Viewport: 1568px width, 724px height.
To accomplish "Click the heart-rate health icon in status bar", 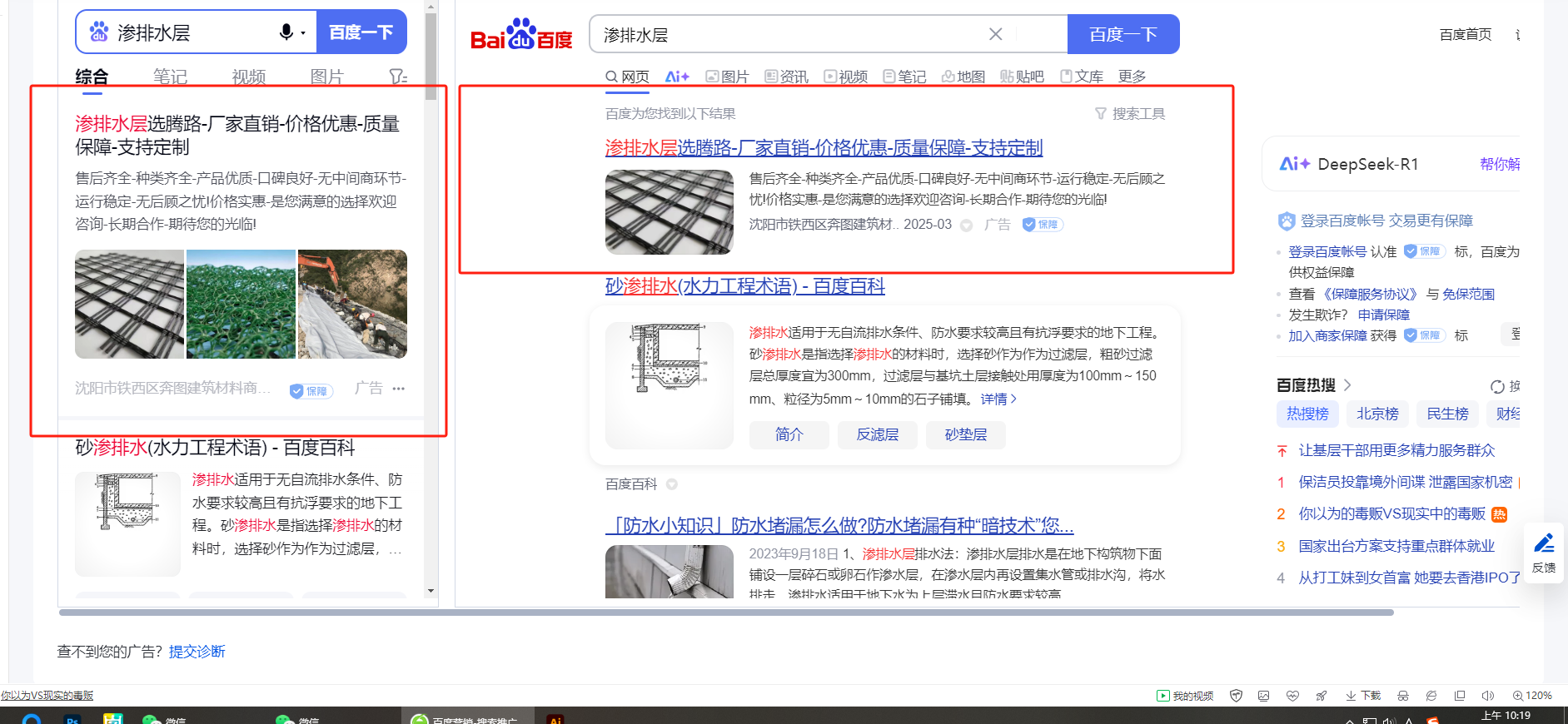I will pyautogui.click(x=1292, y=696).
